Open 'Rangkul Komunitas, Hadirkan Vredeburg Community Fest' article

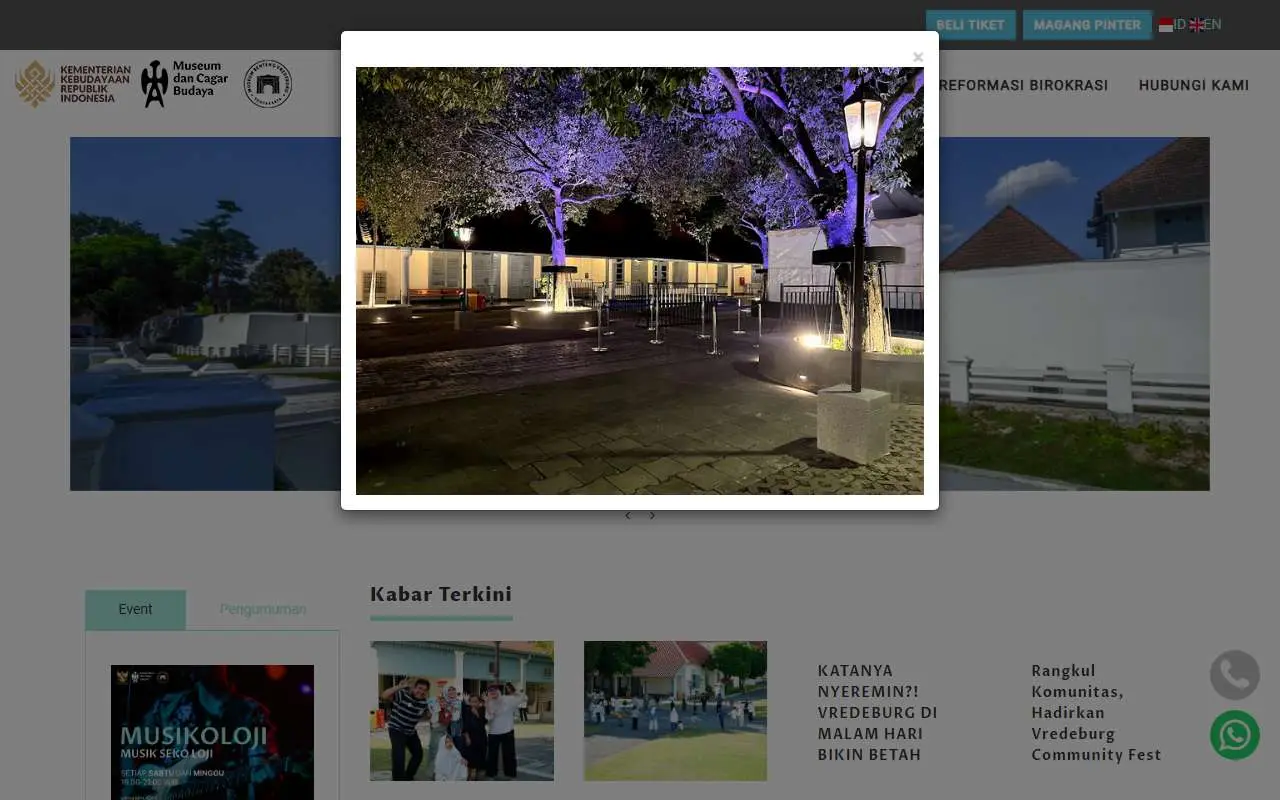point(1096,712)
